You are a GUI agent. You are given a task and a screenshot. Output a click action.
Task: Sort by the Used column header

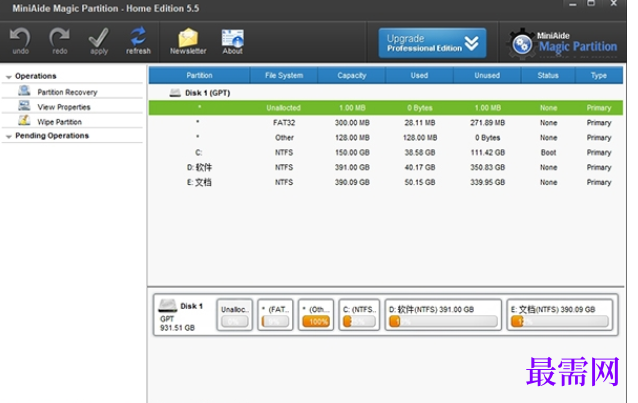click(x=419, y=75)
